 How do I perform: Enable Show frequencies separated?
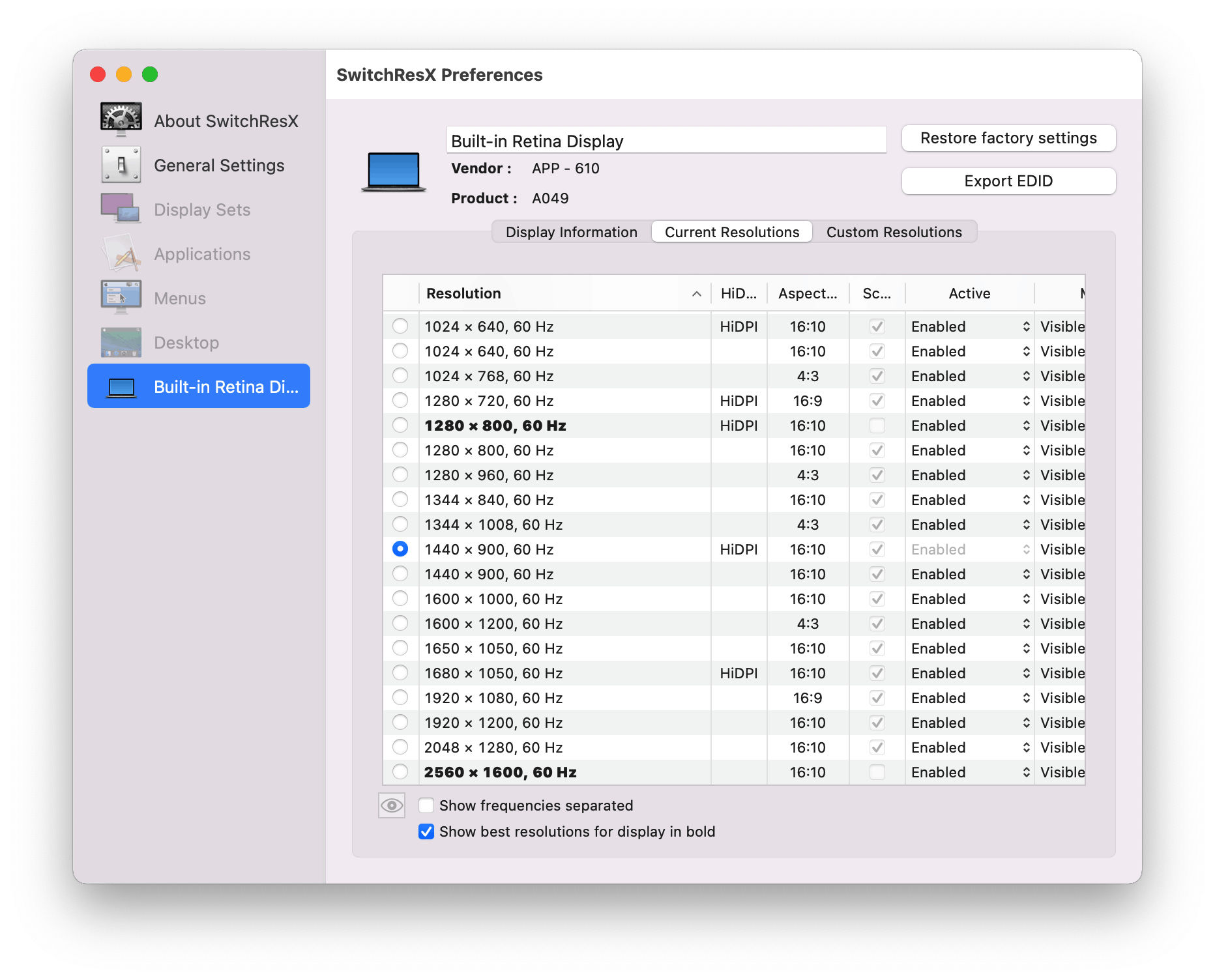[426, 805]
